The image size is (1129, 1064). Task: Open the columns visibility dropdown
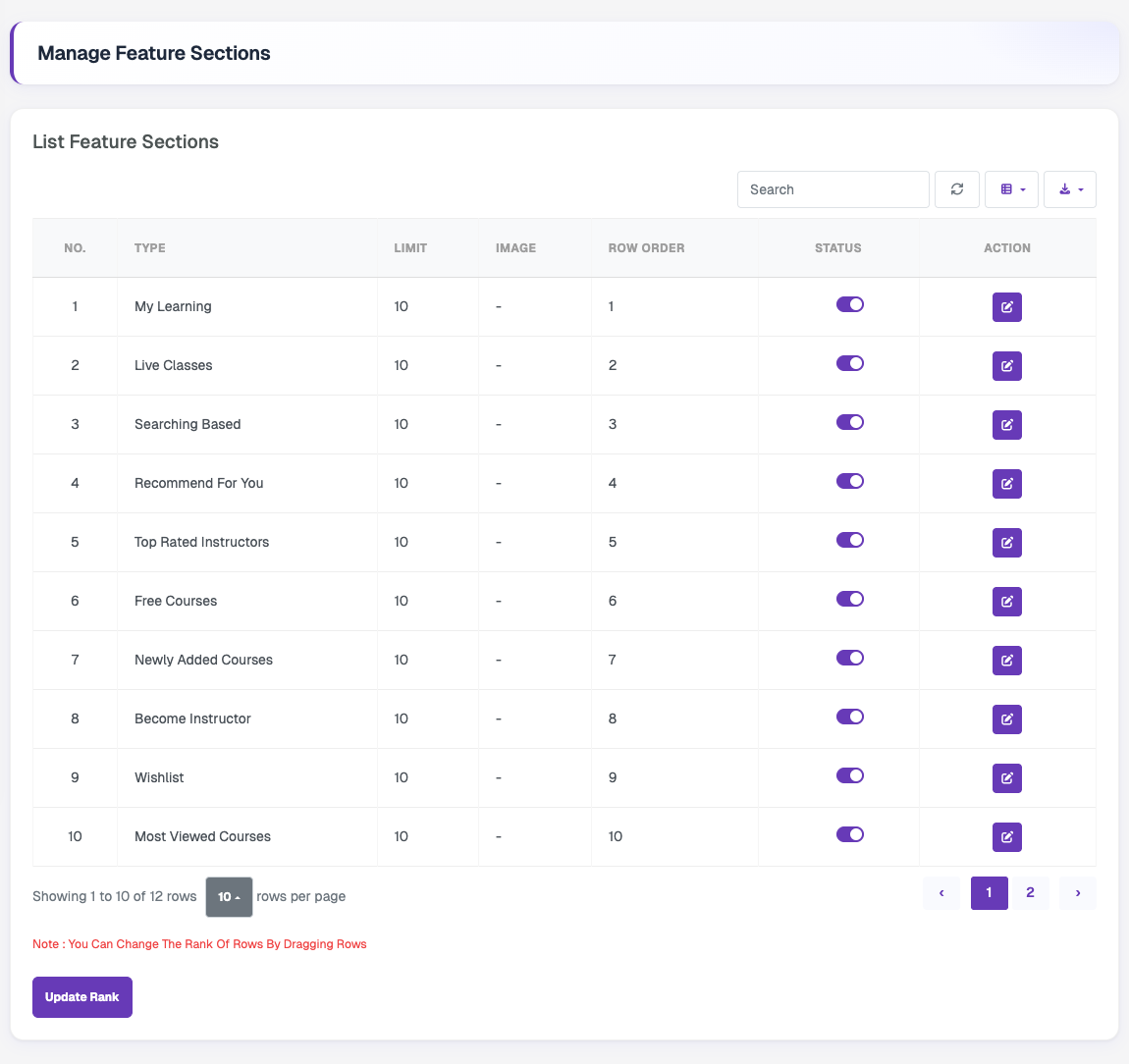click(1011, 189)
